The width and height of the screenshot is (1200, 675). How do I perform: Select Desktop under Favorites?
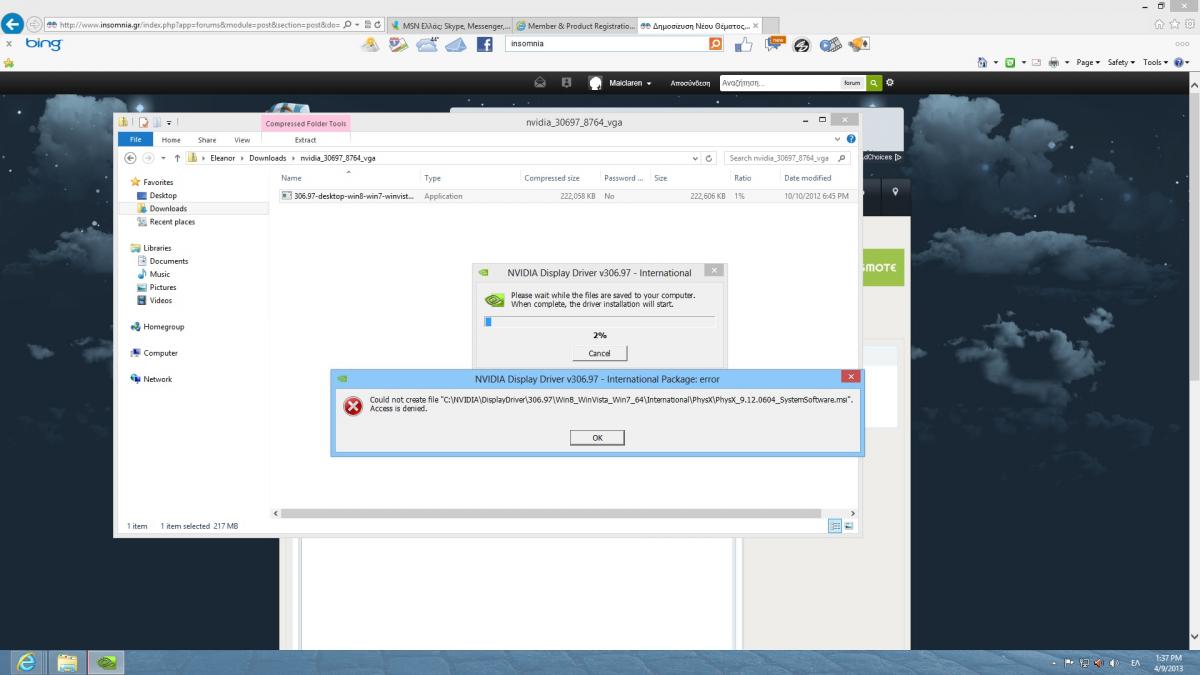click(x=163, y=196)
